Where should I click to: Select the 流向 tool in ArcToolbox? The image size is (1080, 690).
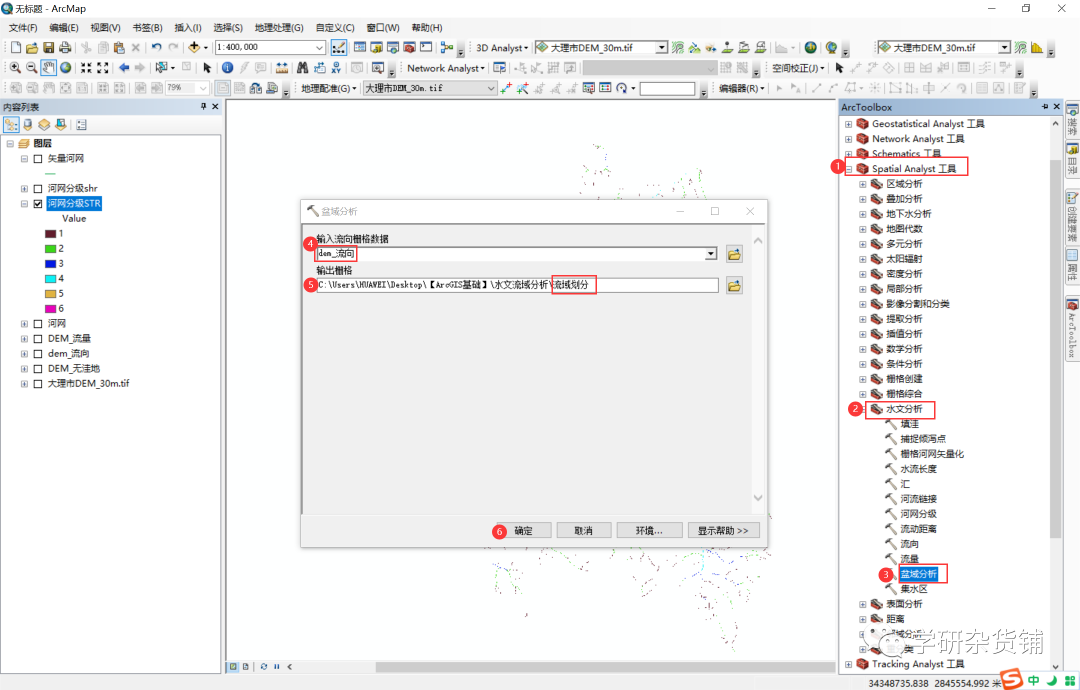pyautogui.click(x=909, y=544)
